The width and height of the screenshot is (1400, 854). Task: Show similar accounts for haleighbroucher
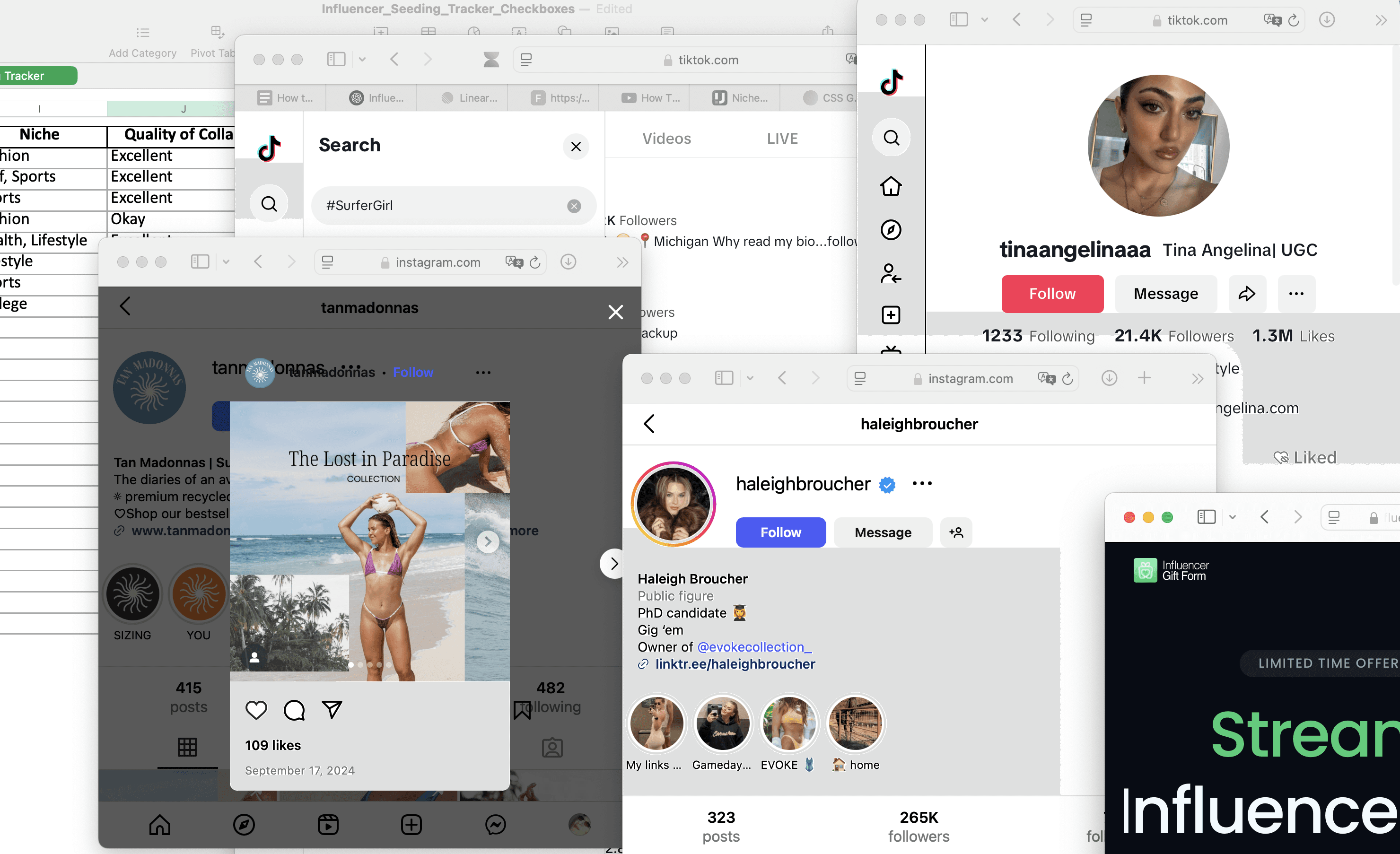[x=956, y=532]
